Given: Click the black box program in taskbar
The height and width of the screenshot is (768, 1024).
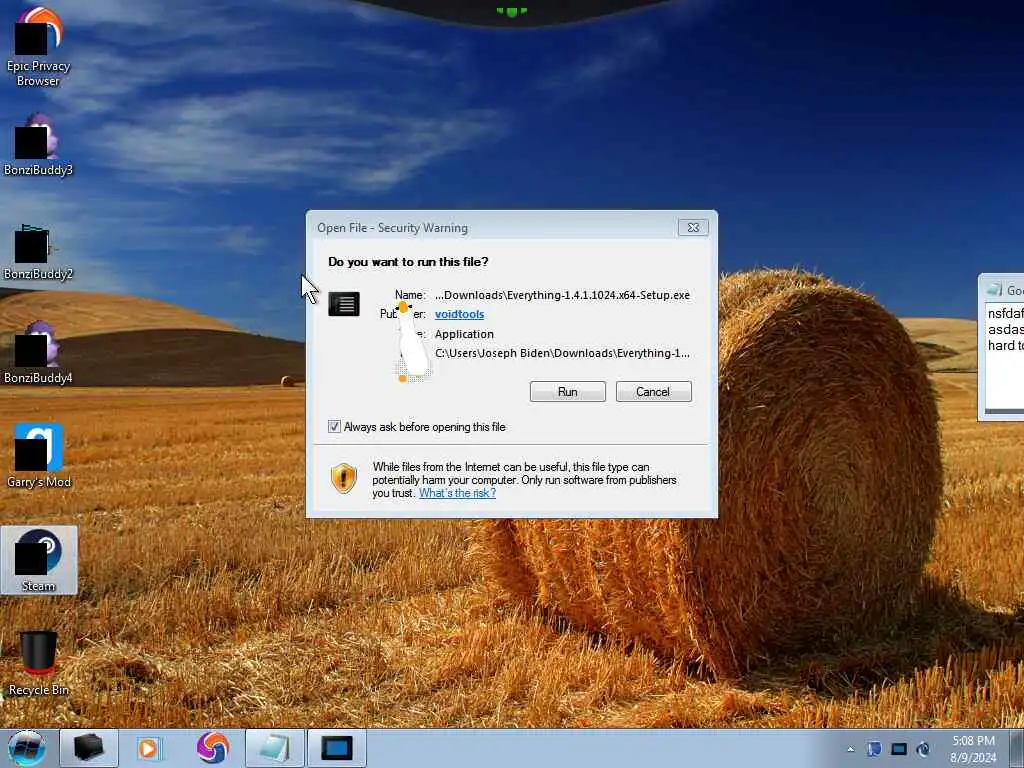Looking at the screenshot, I should (89, 748).
